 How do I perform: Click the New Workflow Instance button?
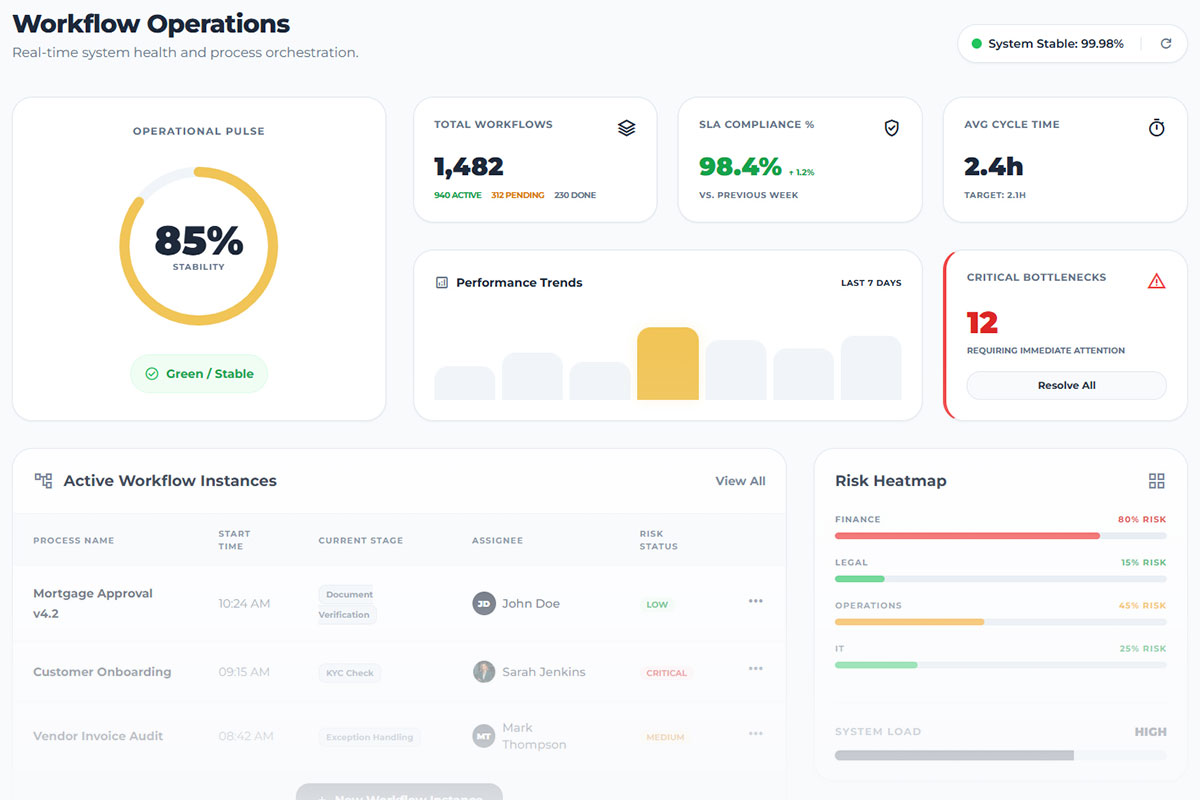coord(399,793)
